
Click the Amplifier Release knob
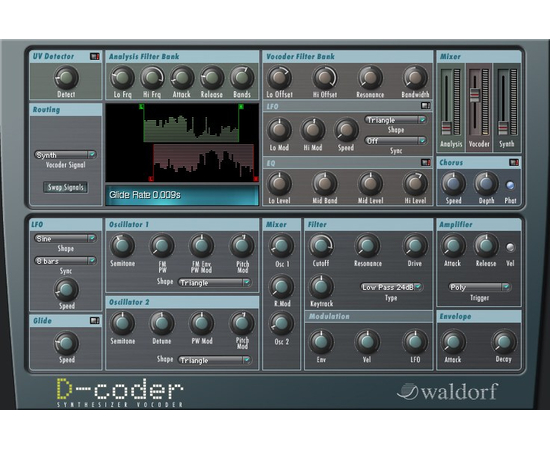click(486, 246)
